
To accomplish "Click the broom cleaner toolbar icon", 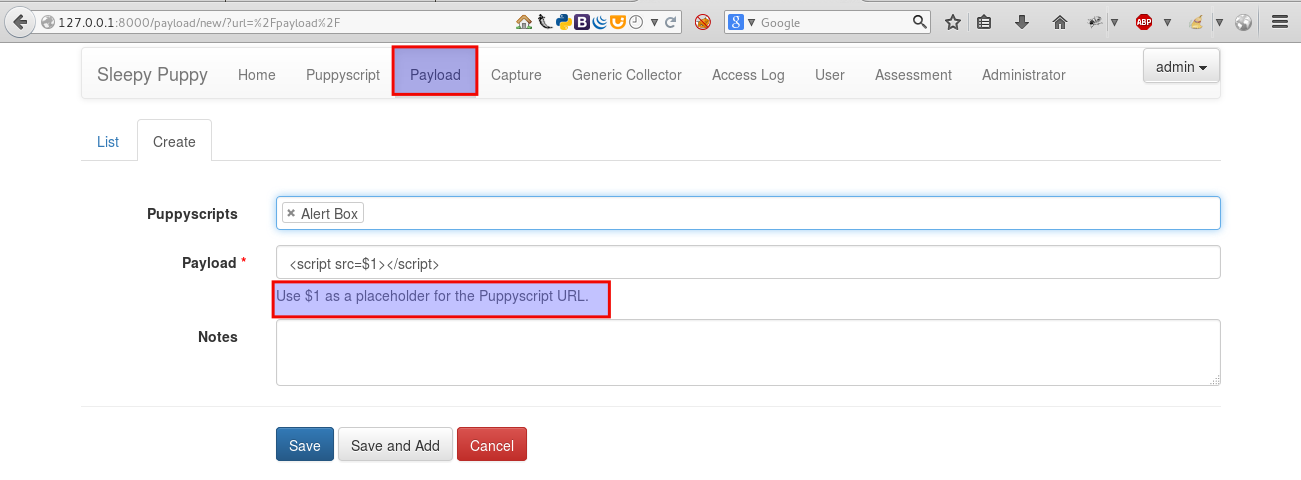I will [x=1197, y=21].
